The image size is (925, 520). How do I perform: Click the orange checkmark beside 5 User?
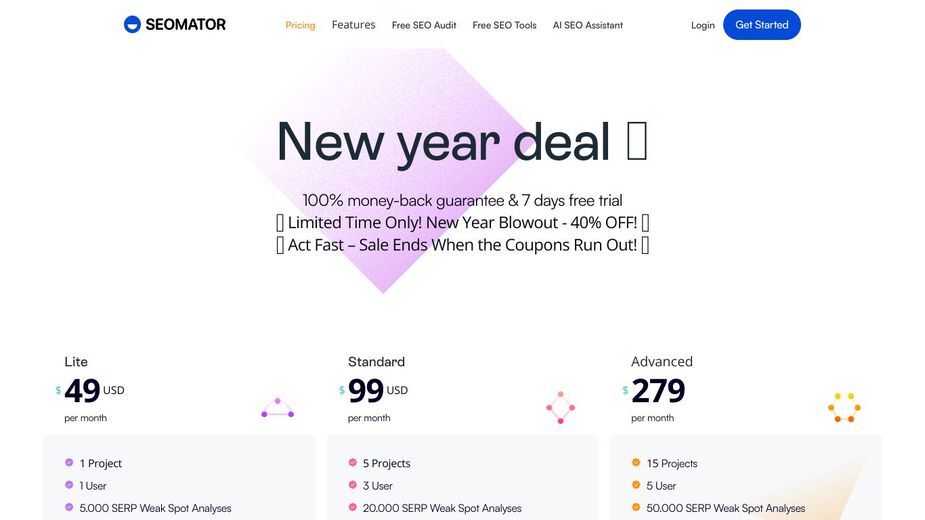(636, 485)
